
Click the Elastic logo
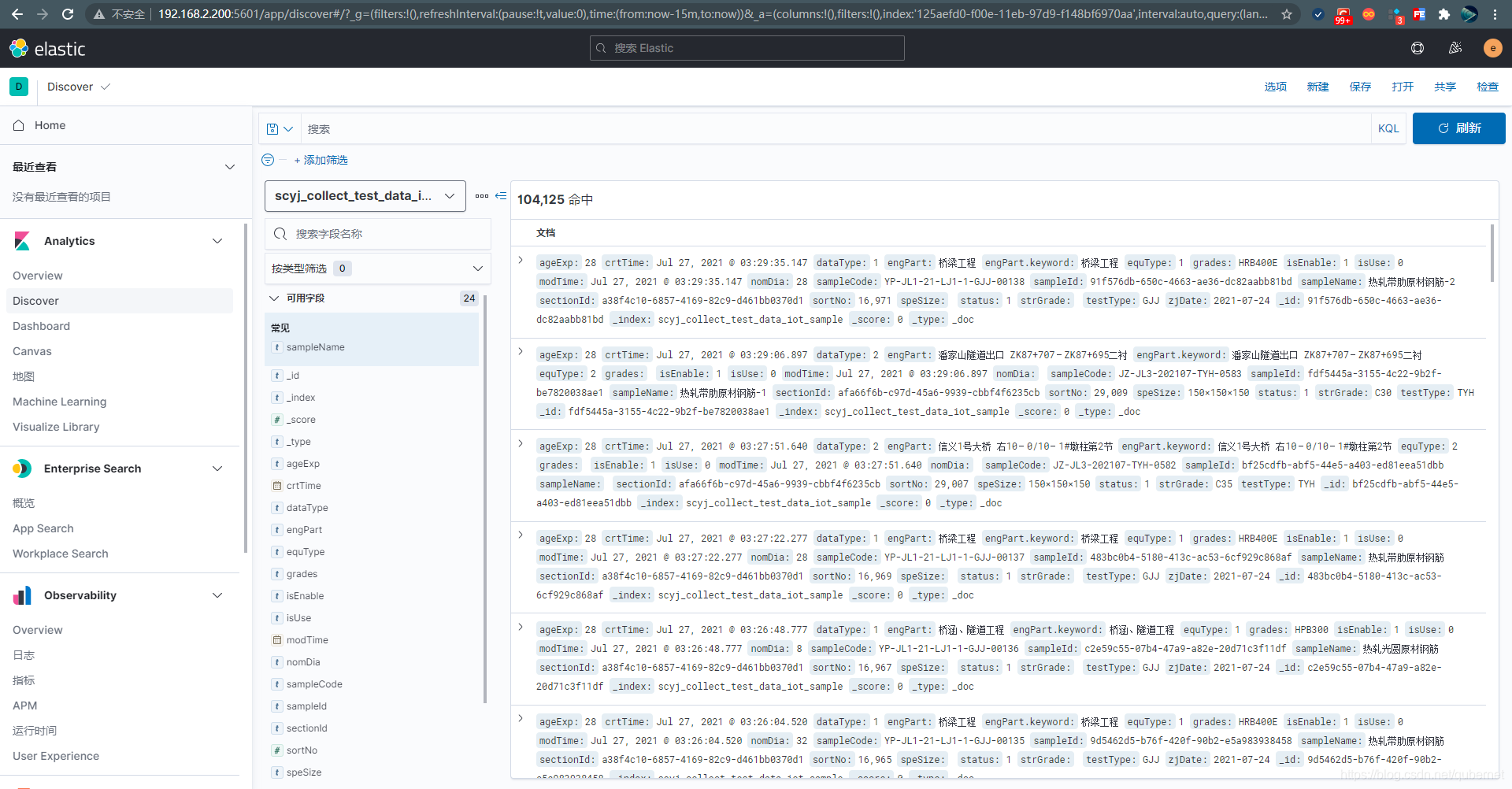[x=47, y=49]
